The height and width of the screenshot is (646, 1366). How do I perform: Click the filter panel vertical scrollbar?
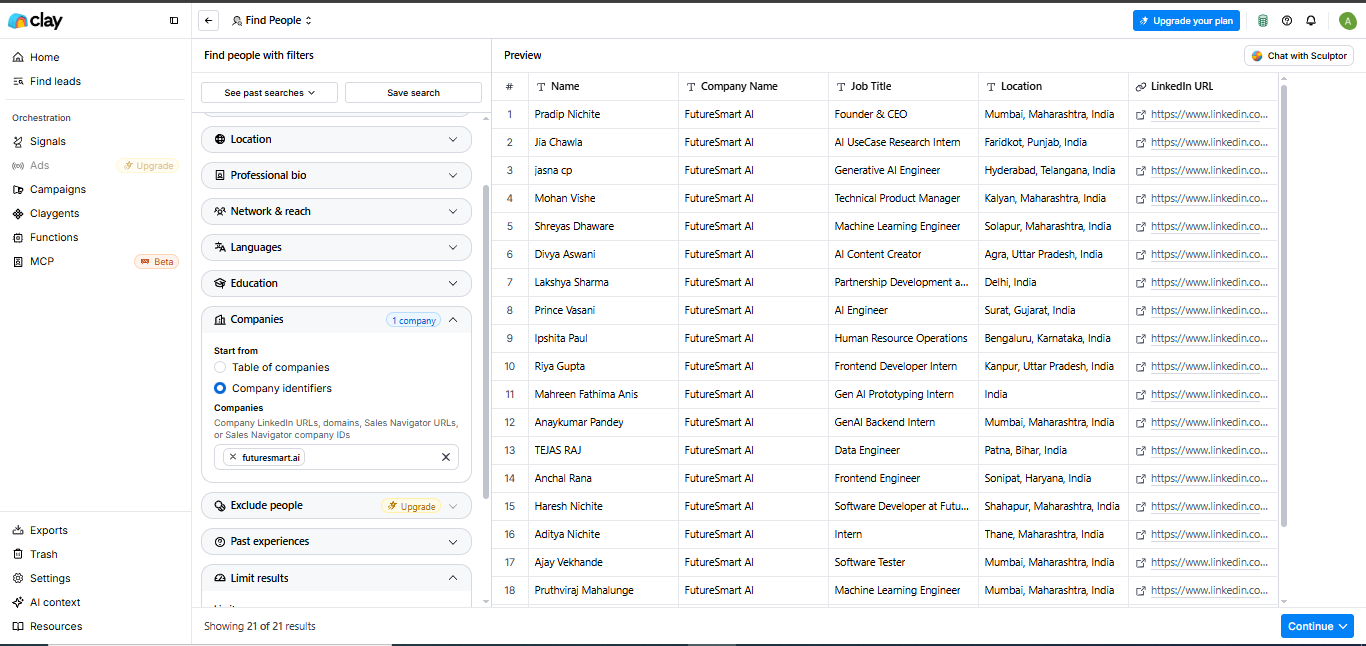(486, 340)
